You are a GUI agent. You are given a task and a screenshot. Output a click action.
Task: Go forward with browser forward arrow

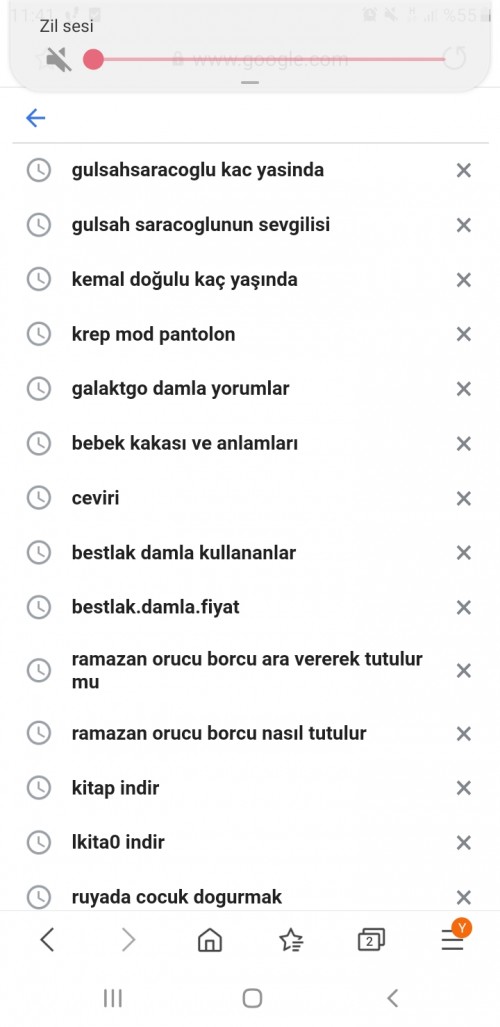click(128, 940)
